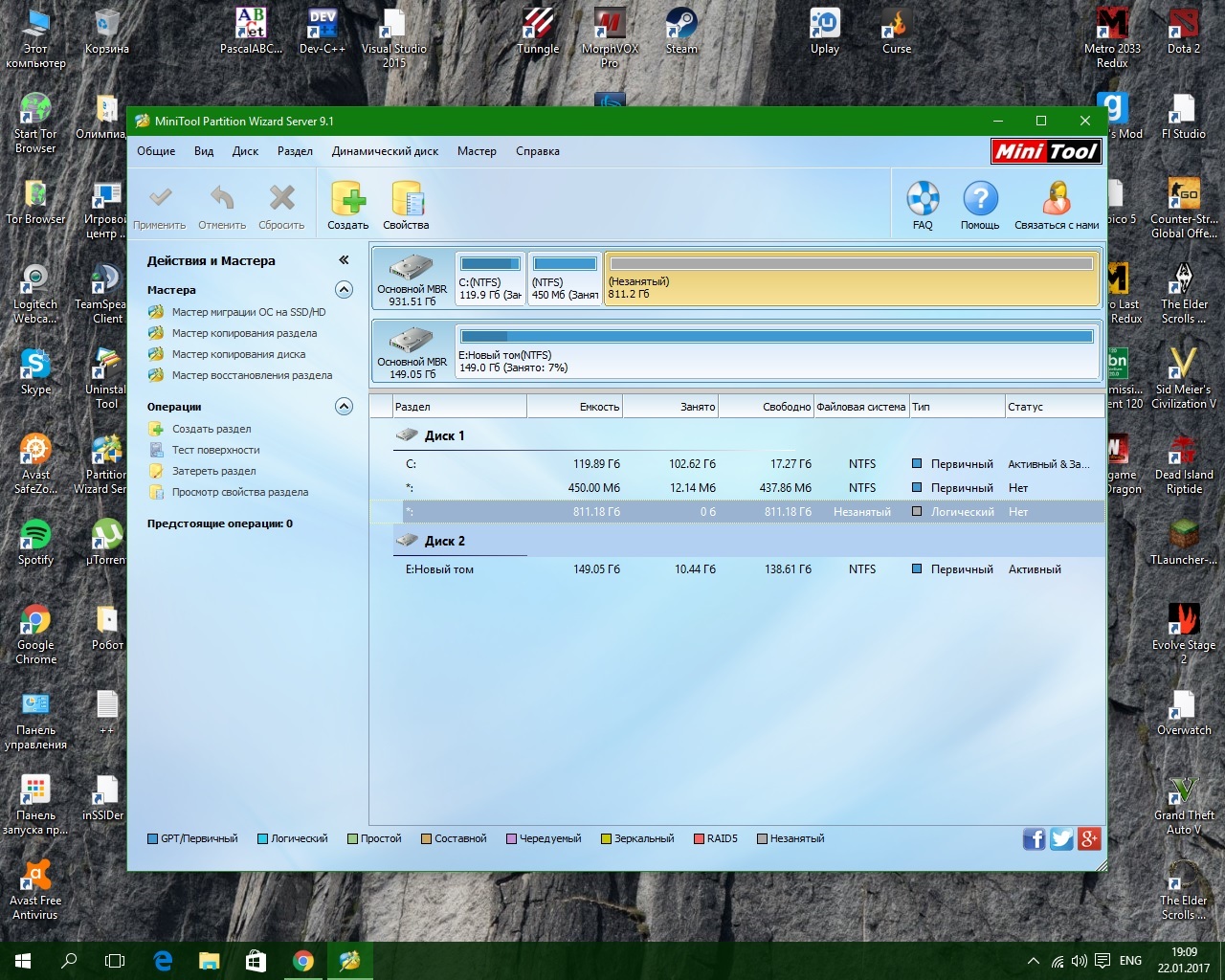Click the Отменить (Undo) arrow icon
Image resolution: width=1225 pixels, height=980 pixels.
[x=222, y=199]
